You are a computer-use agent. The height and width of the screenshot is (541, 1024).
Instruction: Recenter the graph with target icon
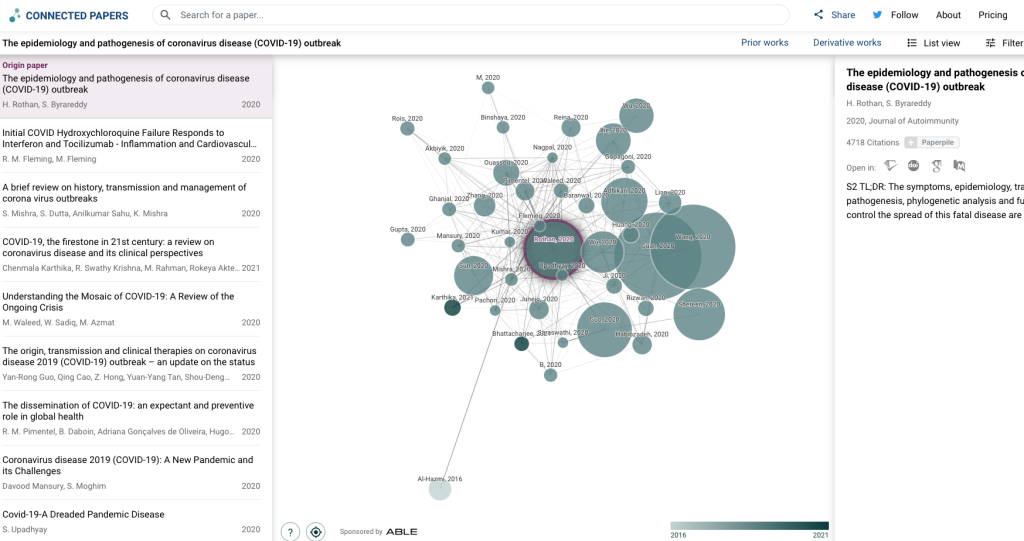point(316,531)
